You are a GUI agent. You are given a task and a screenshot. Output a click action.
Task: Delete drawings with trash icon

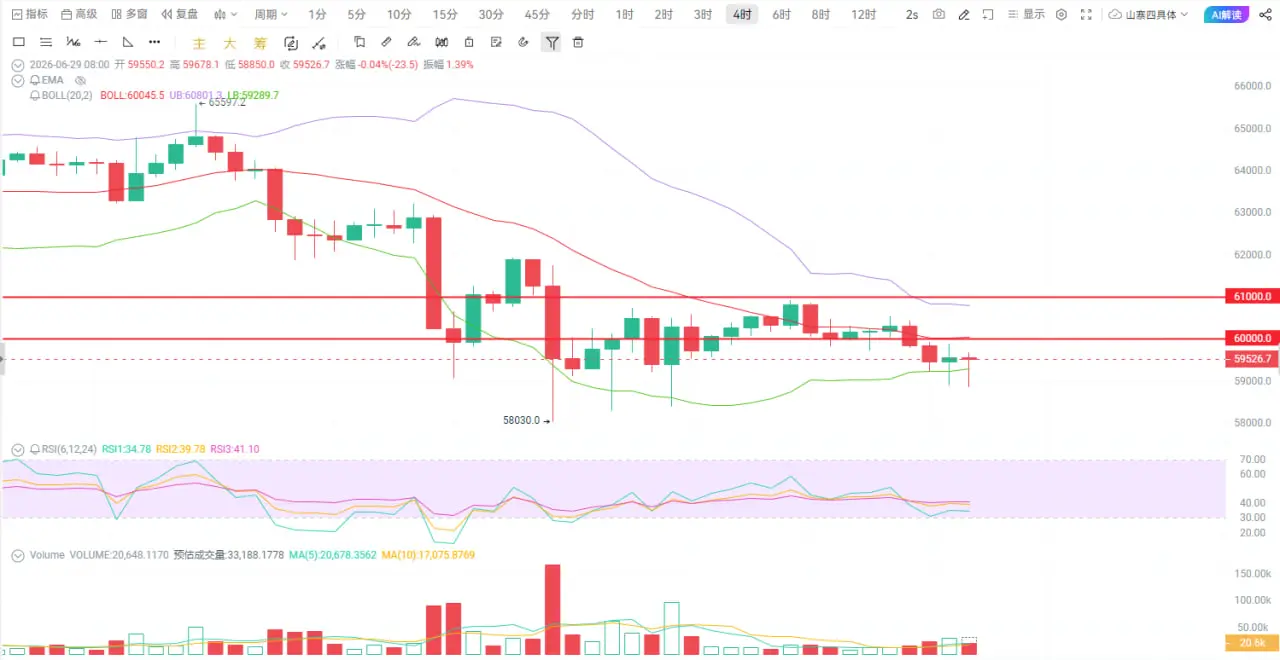pyautogui.click(x=578, y=42)
